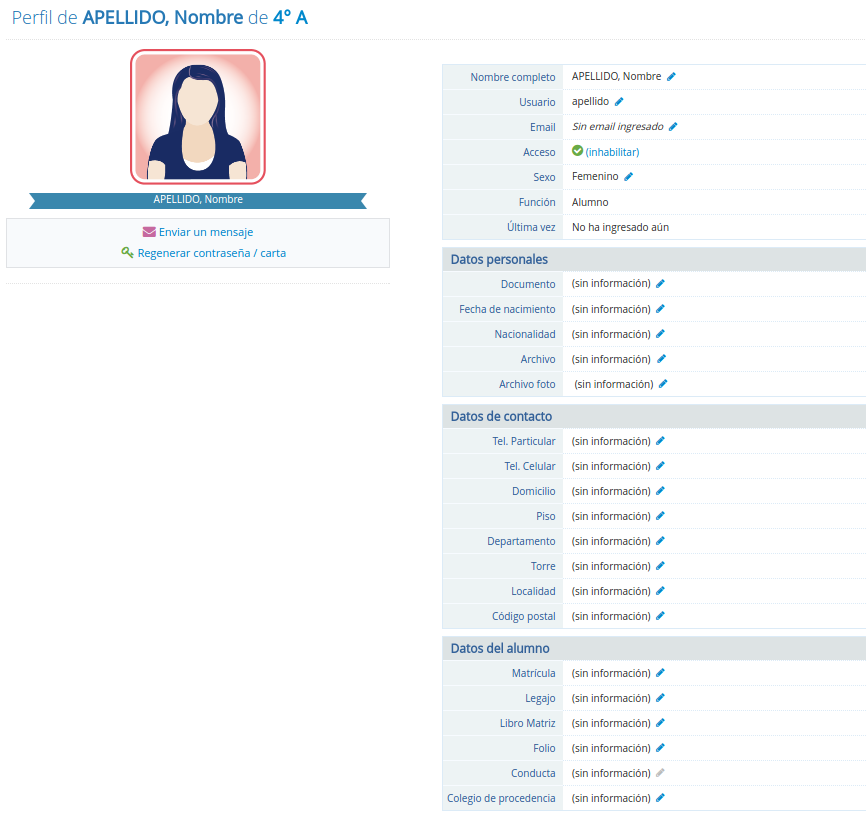Click the Tel. Celular edit pencil
866x831 pixels.
660,466
